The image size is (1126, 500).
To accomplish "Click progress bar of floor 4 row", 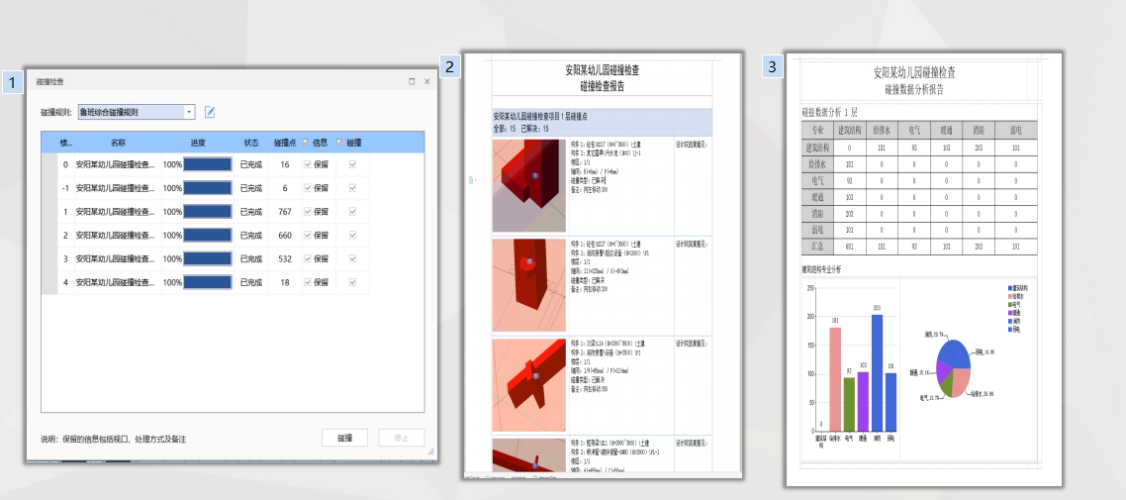I will pos(208,282).
